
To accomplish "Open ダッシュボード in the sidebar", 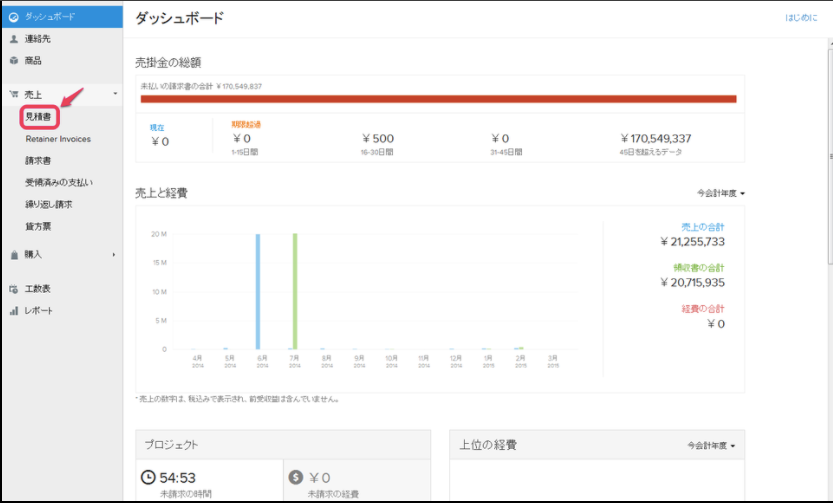I will pos(62,17).
